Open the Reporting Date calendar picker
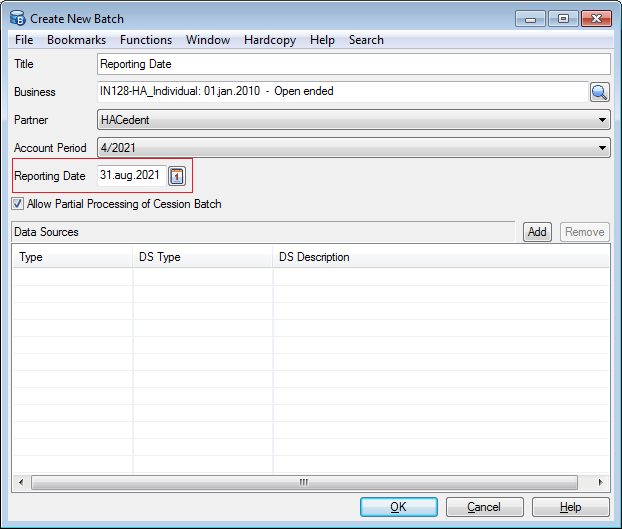The height and width of the screenshot is (529, 622). click(x=176, y=176)
